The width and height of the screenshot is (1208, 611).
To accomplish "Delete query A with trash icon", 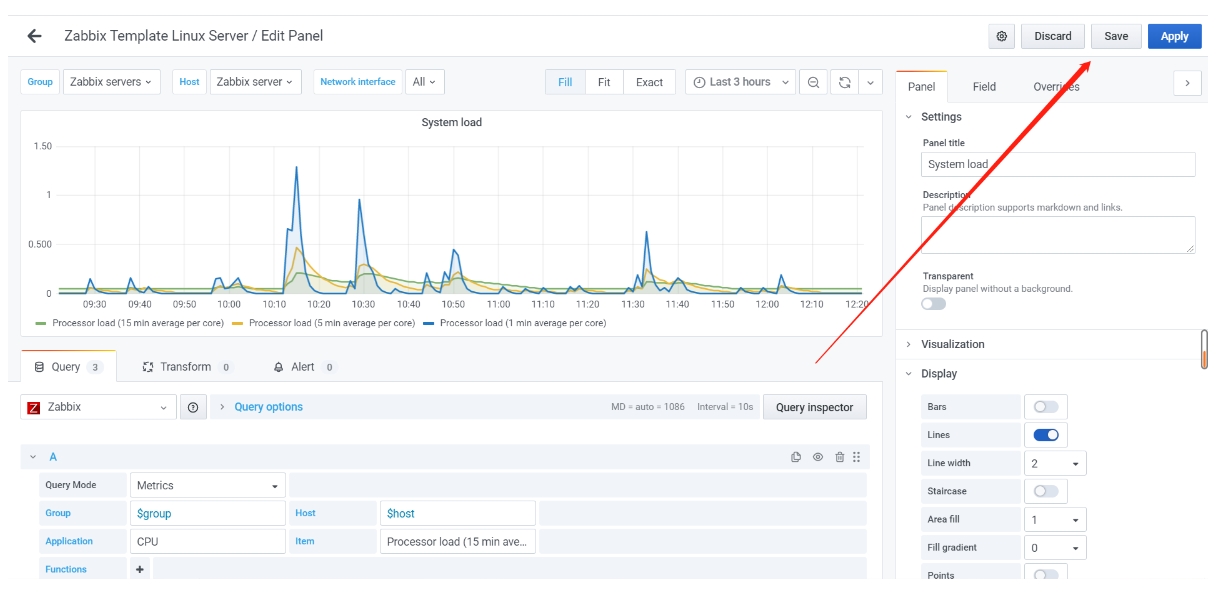I will pyautogui.click(x=840, y=457).
